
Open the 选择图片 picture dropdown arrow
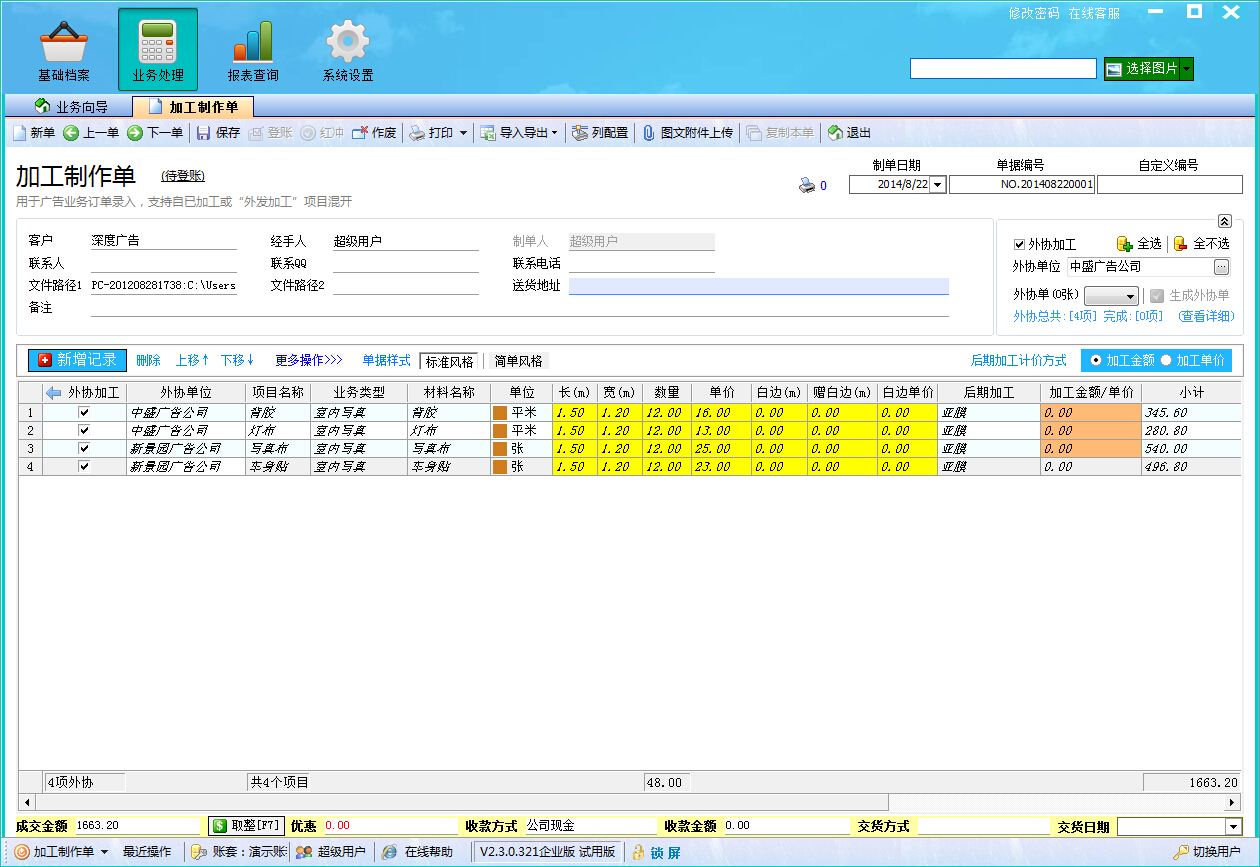point(1186,69)
